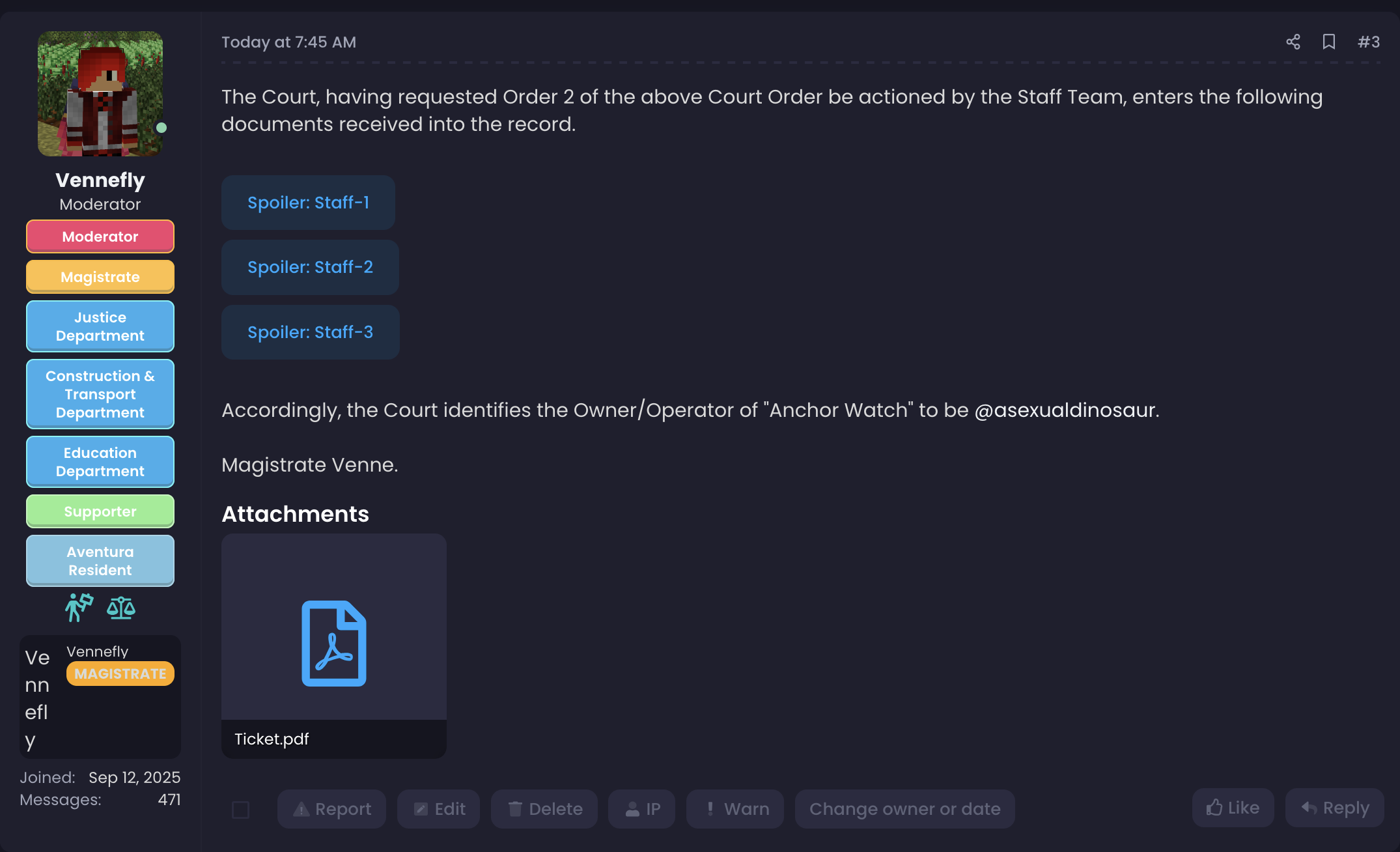Viewport: 1400px width, 852px height.
Task: Report this post
Action: click(x=331, y=809)
